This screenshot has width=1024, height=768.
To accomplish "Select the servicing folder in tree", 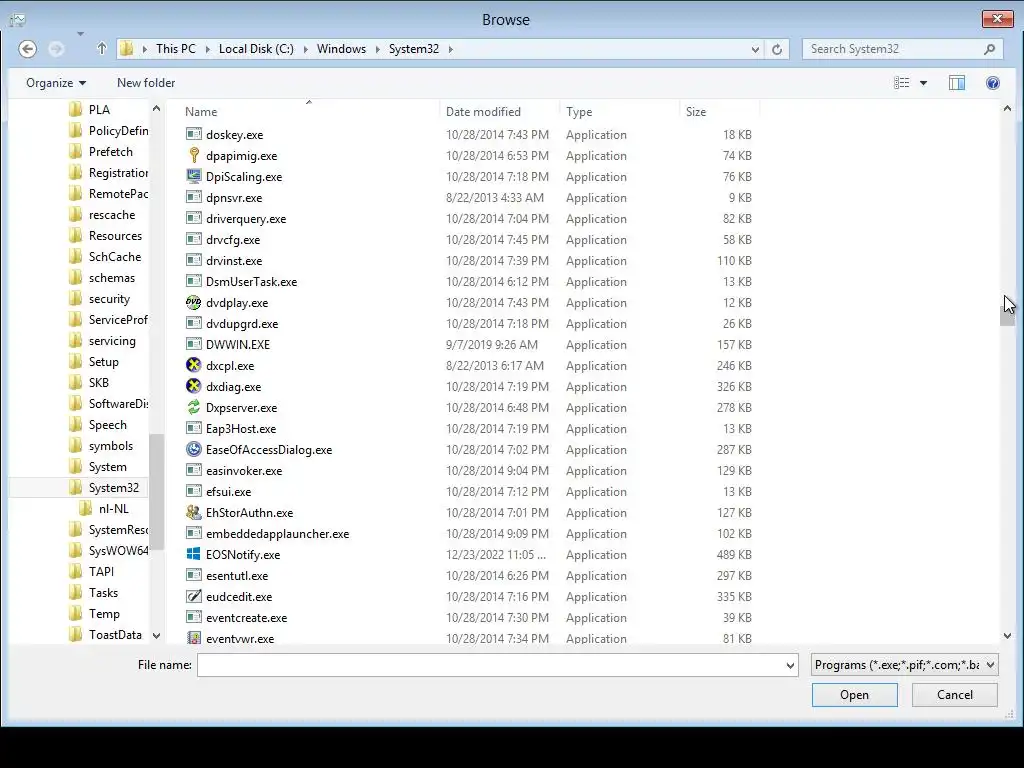I will coord(112,340).
